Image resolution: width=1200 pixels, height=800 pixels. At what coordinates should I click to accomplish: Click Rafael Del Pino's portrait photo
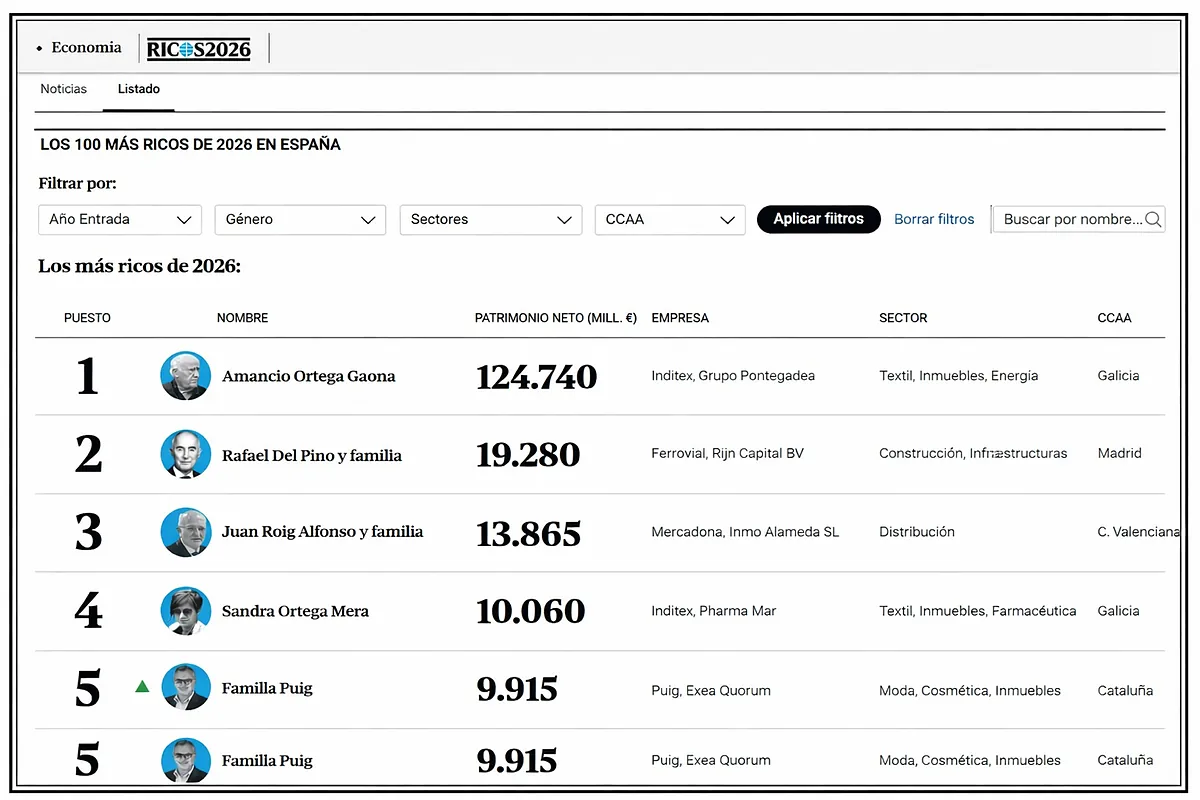tap(185, 454)
